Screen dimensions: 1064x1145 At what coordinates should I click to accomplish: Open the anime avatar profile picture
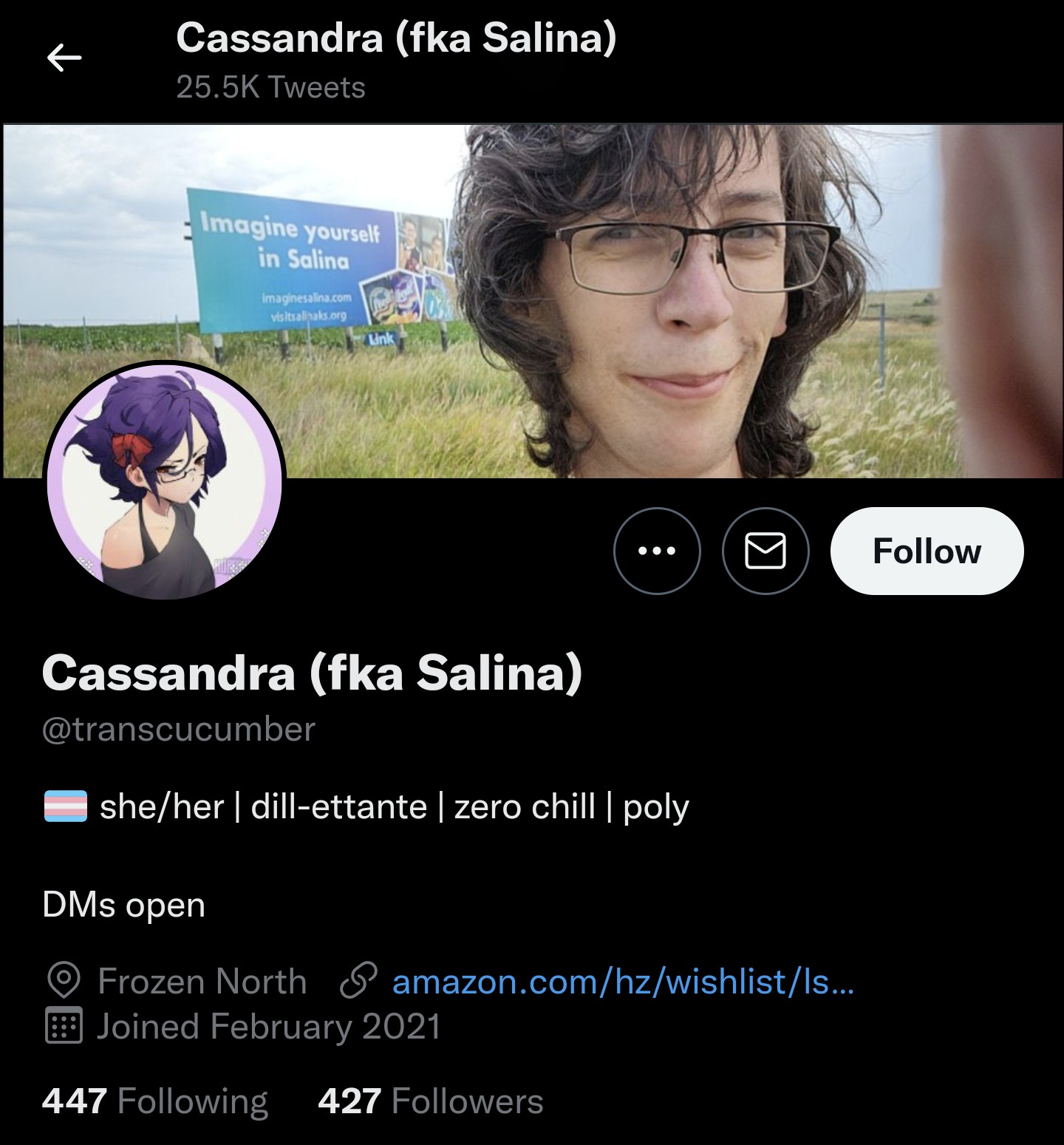click(164, 480)
